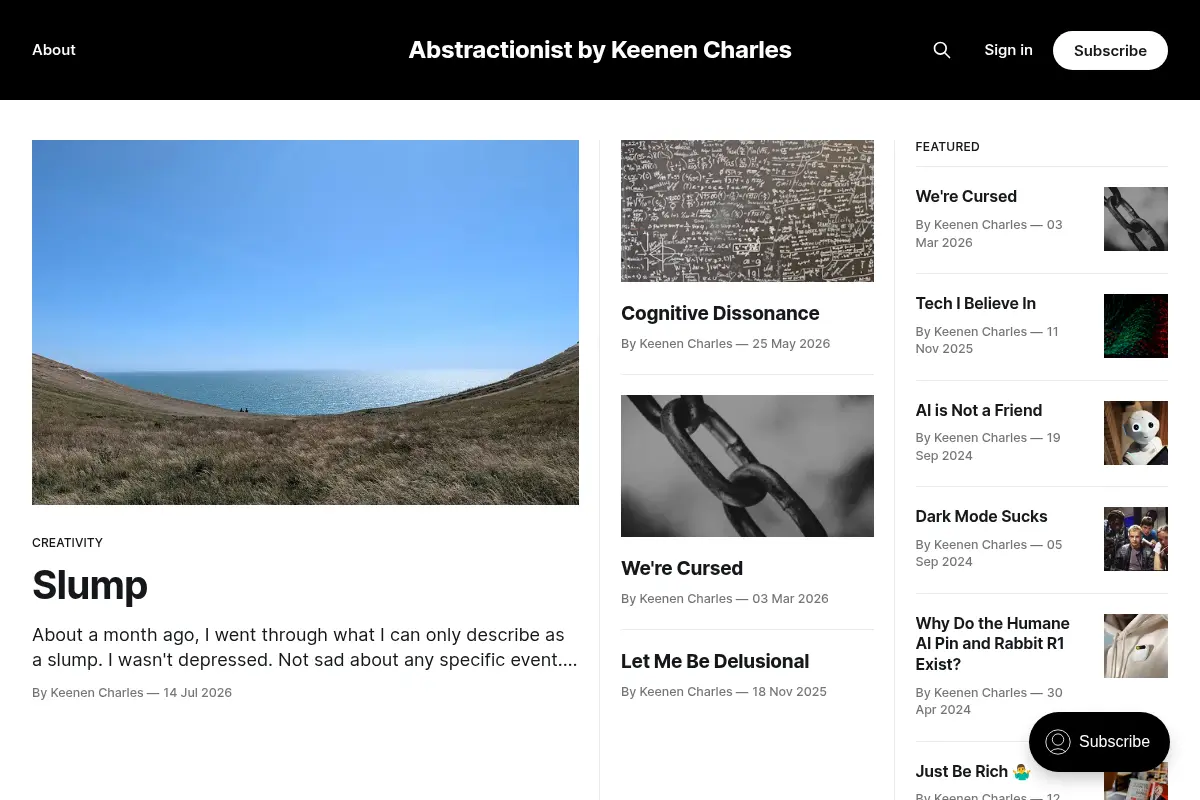Open the Slump article headline
1200x800 pixels.
click(90, 585)
